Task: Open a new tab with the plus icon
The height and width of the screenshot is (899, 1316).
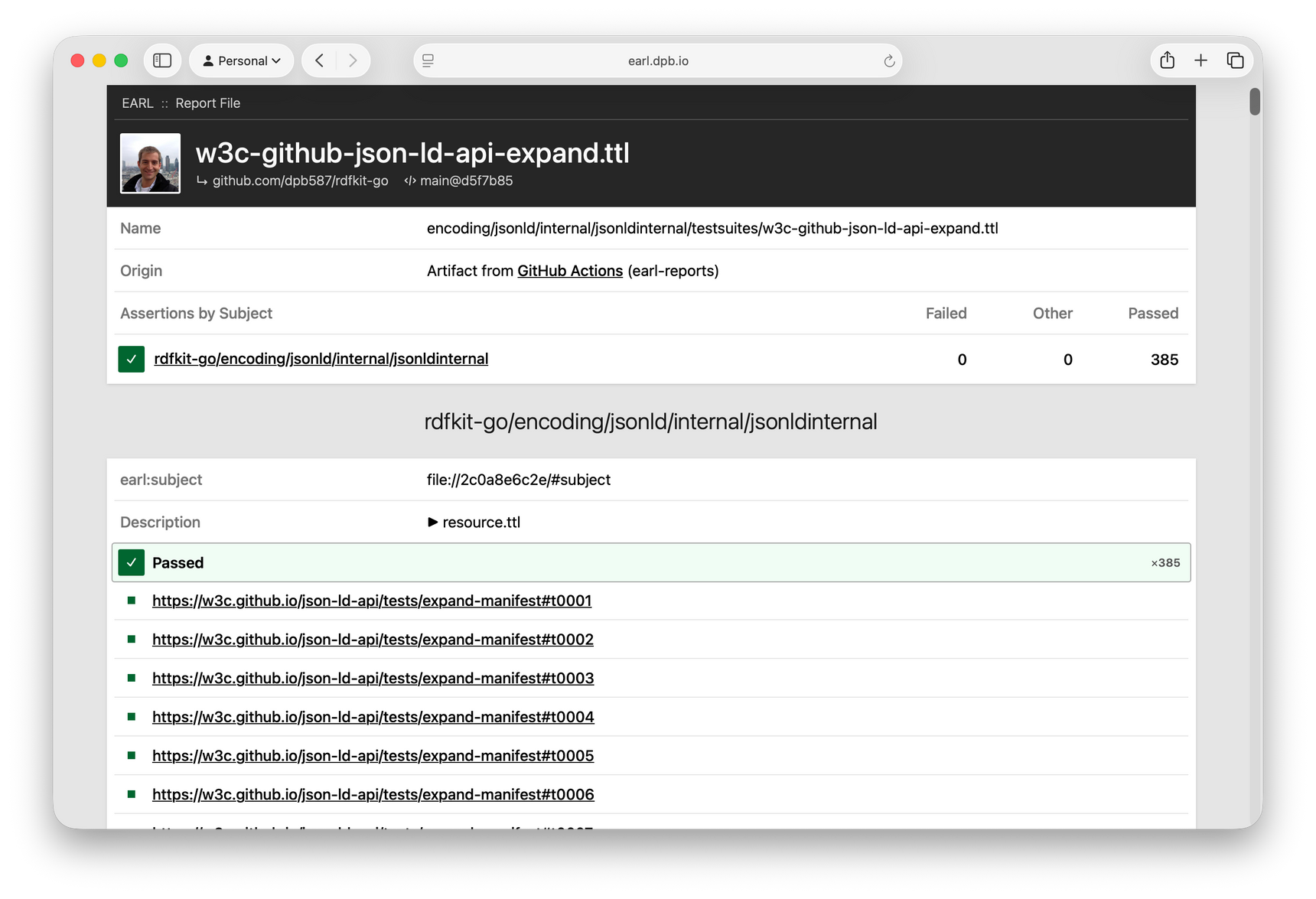Action: pyautogui.click(x=1200, y=60)
